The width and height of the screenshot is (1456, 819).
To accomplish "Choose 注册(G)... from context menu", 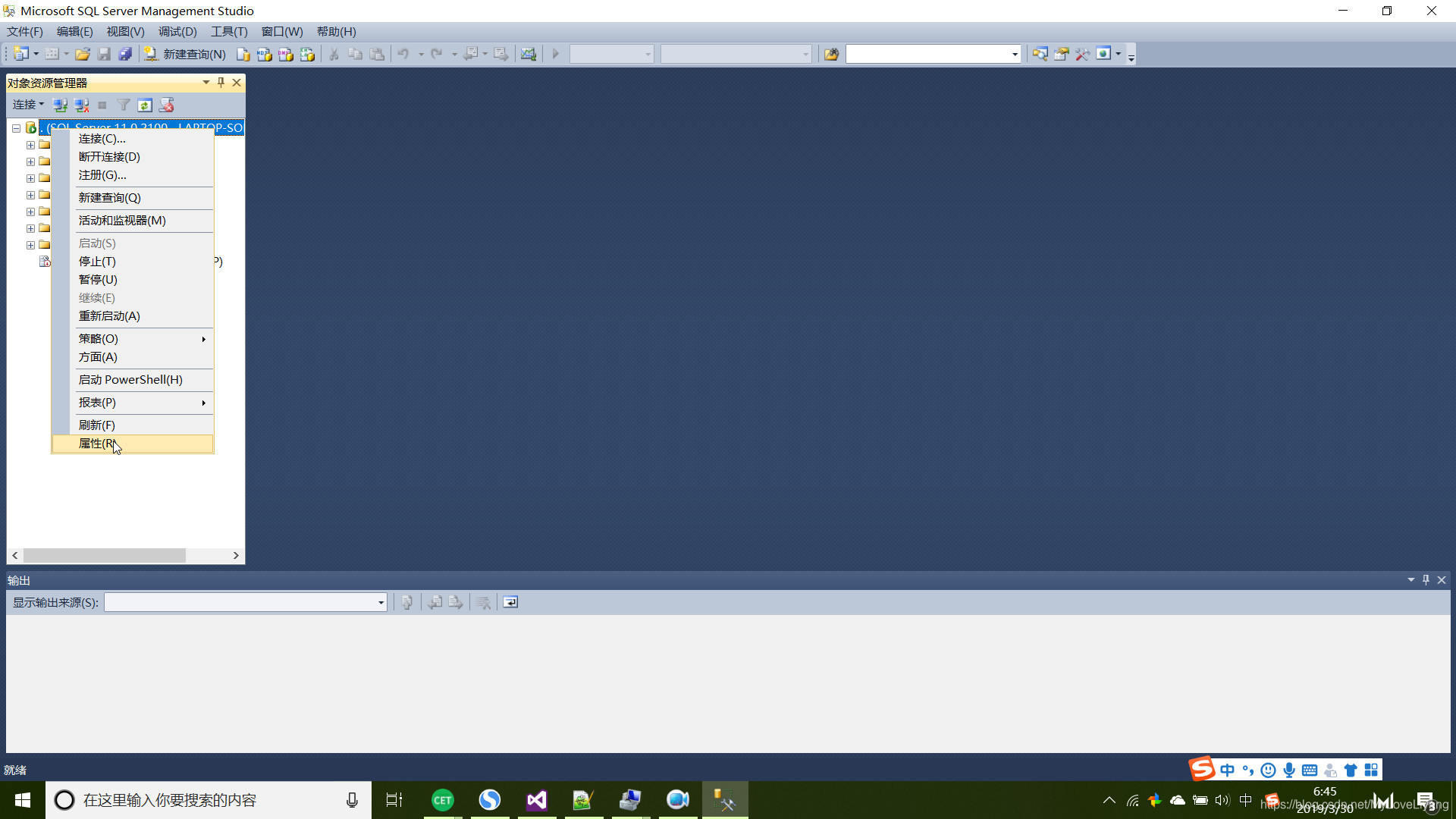I will point(132,175).
